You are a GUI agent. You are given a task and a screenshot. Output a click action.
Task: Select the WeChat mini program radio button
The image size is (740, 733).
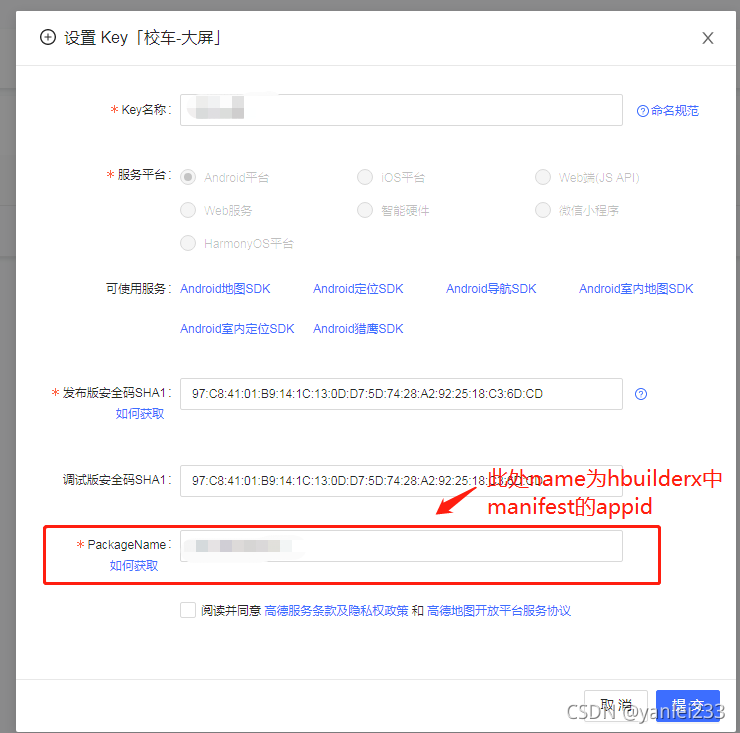(543, 210)
